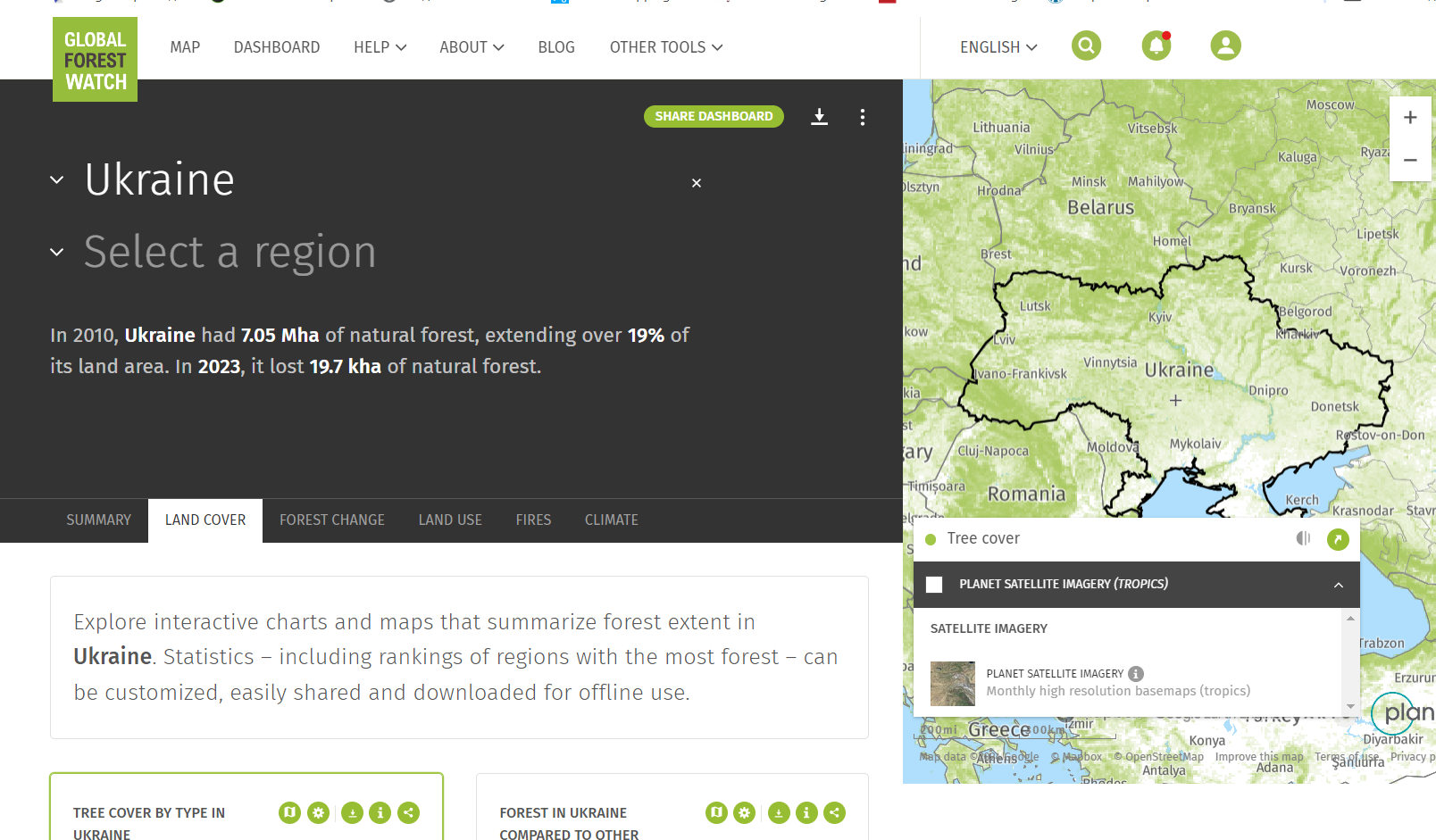The image size is (1436, 840).
Task: Click the 2023 year in summary sentence
Action: pyautogui.click(x=219, y=367)
